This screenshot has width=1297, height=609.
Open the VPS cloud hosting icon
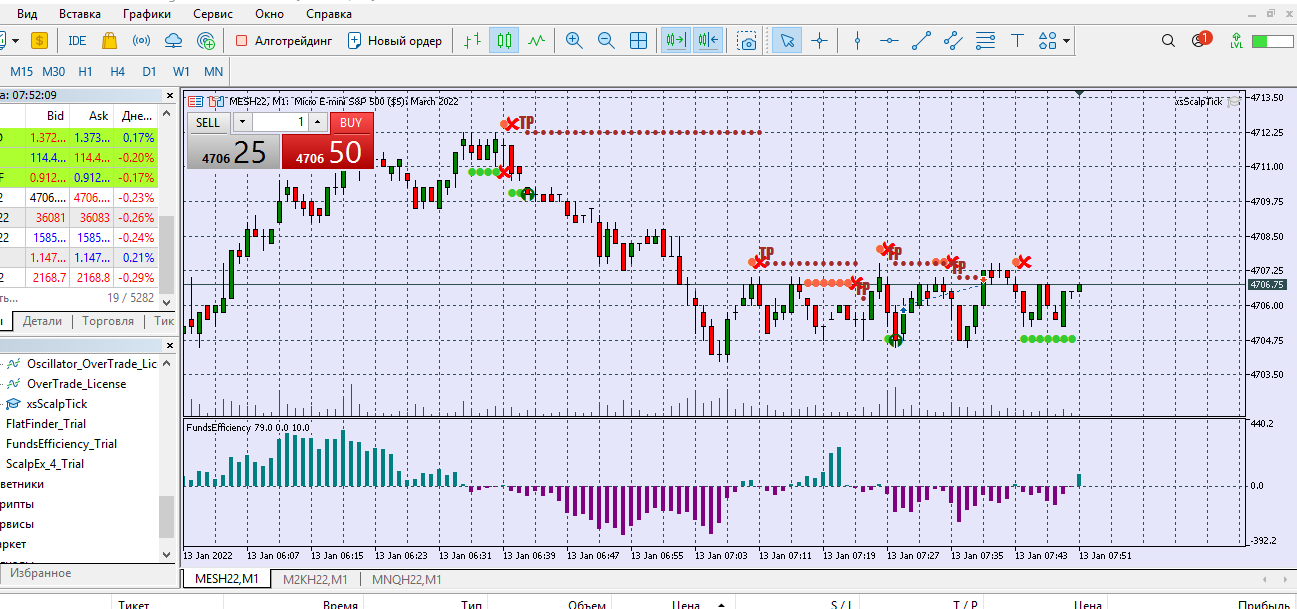[174, 41]
